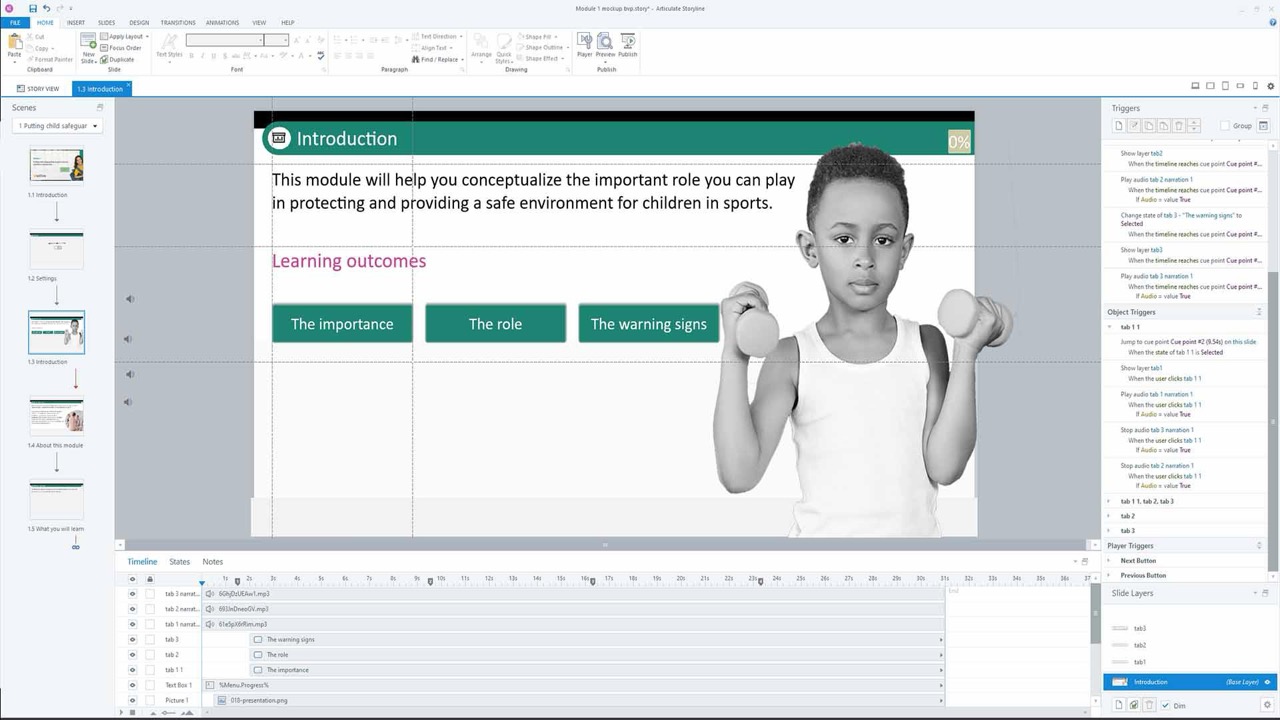
Task: Select the 1.5 'What you will learn' slide thumbnail
Action: [56, 499]
